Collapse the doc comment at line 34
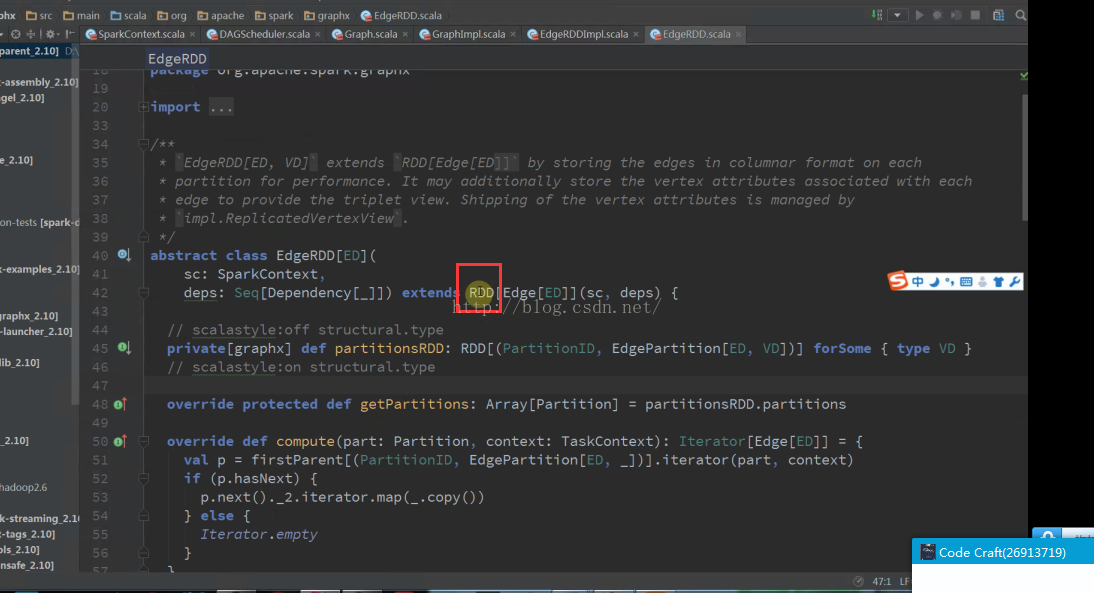Viewport: 1094px width, 593px height. 143,144
